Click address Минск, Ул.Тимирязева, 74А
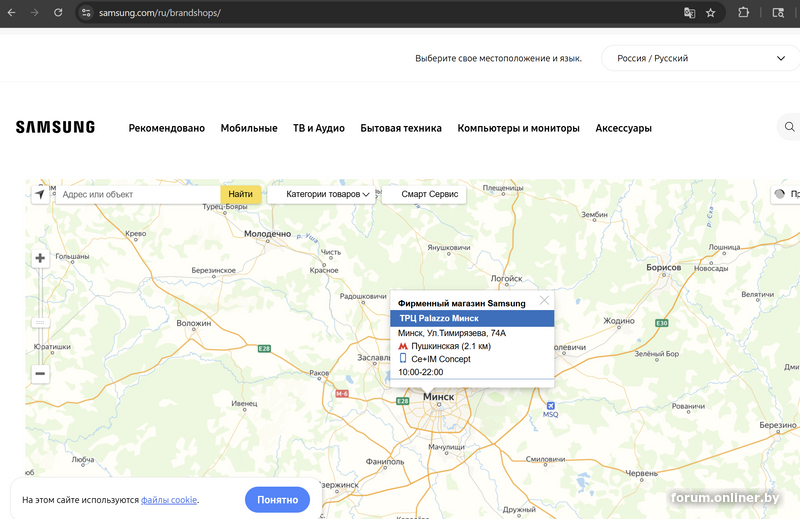 coord(452,333)
